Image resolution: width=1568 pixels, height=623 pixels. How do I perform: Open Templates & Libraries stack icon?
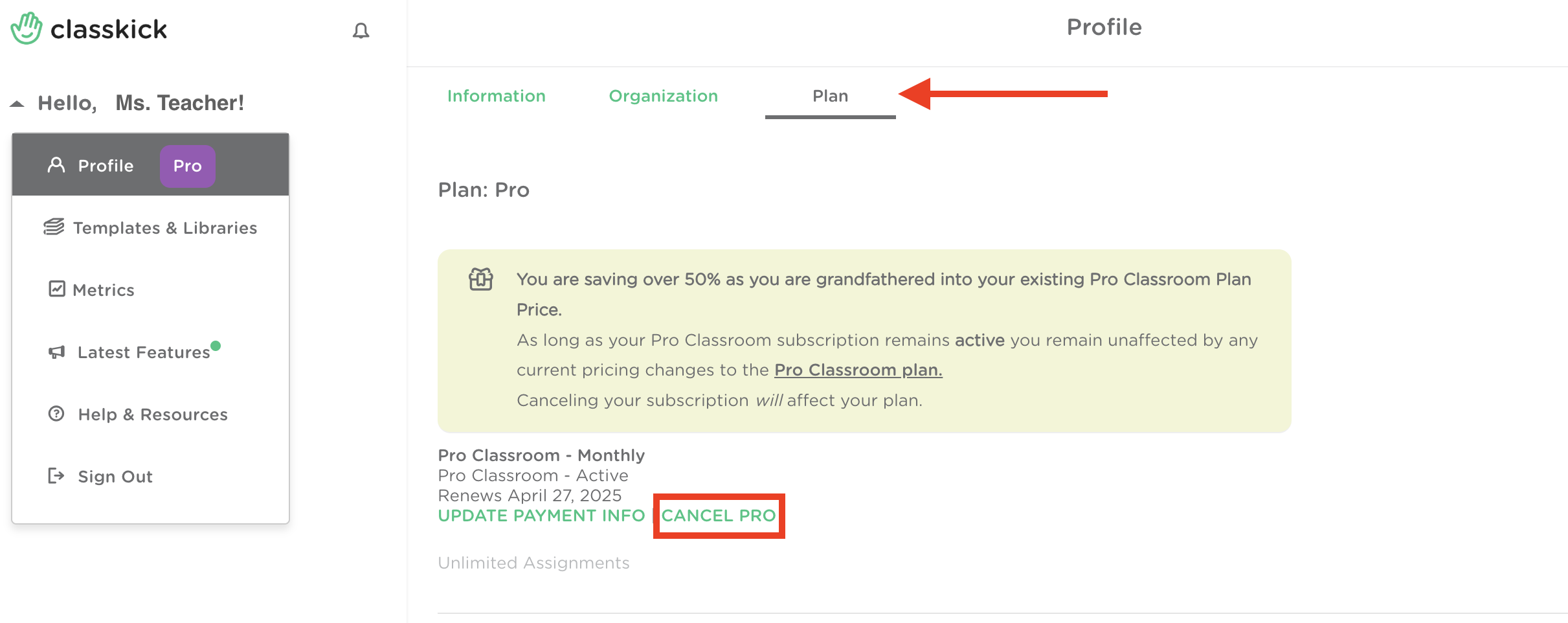coord(54,227)
